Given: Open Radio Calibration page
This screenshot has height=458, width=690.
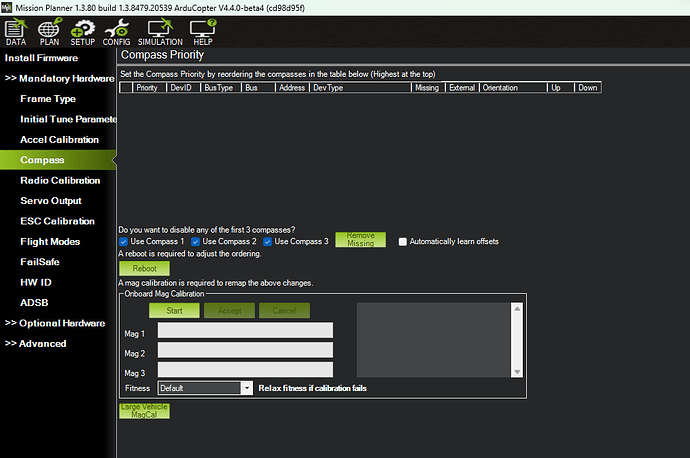Looking at the screenshot, I should [x=60, y=180].
